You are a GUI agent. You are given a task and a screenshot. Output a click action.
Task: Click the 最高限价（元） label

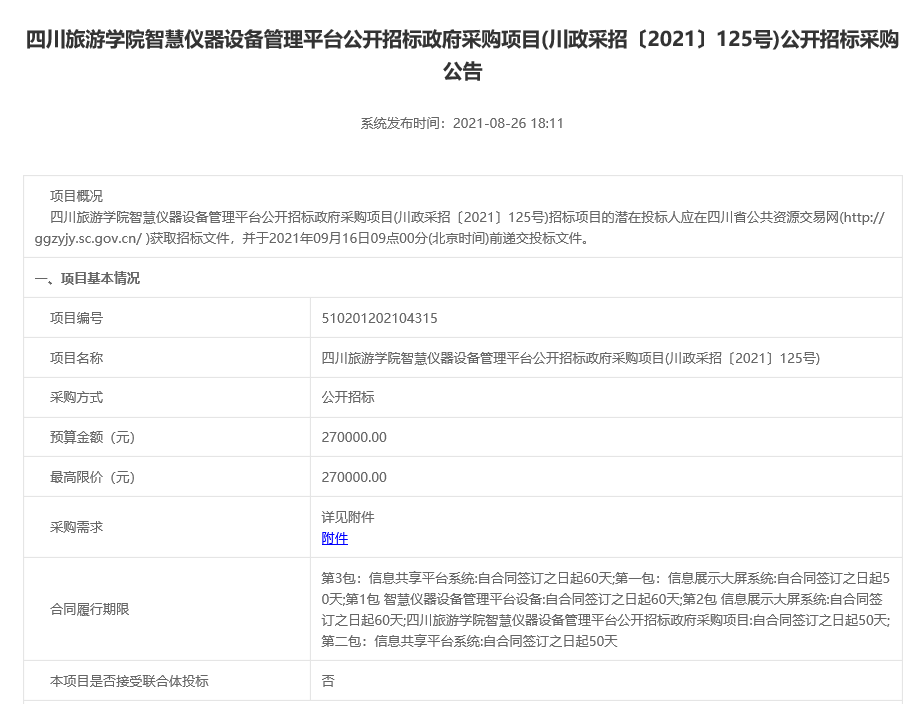pos(92,477)
